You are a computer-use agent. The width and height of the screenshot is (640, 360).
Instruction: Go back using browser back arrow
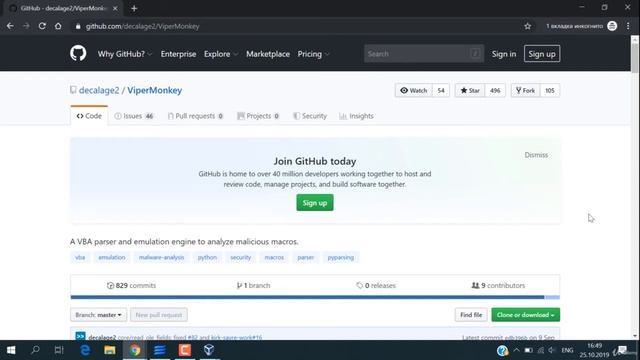pyautogui.click(x=10, y=26)
